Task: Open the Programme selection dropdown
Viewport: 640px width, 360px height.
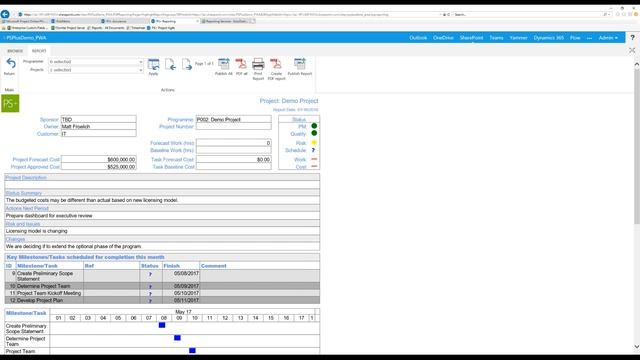Action: click(x=96, y=62)
